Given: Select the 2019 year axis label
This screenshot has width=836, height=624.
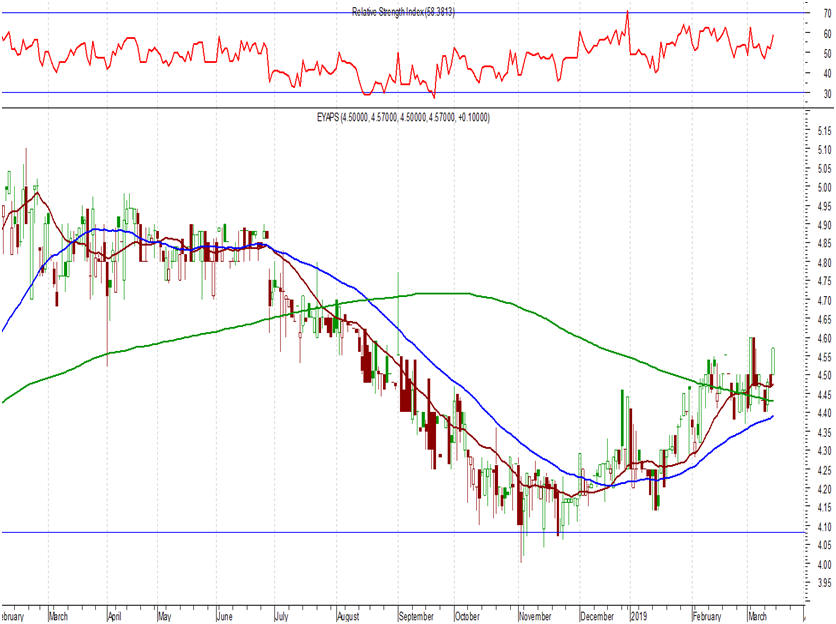Looking at the screenshot, I should [x=638, y=616].
